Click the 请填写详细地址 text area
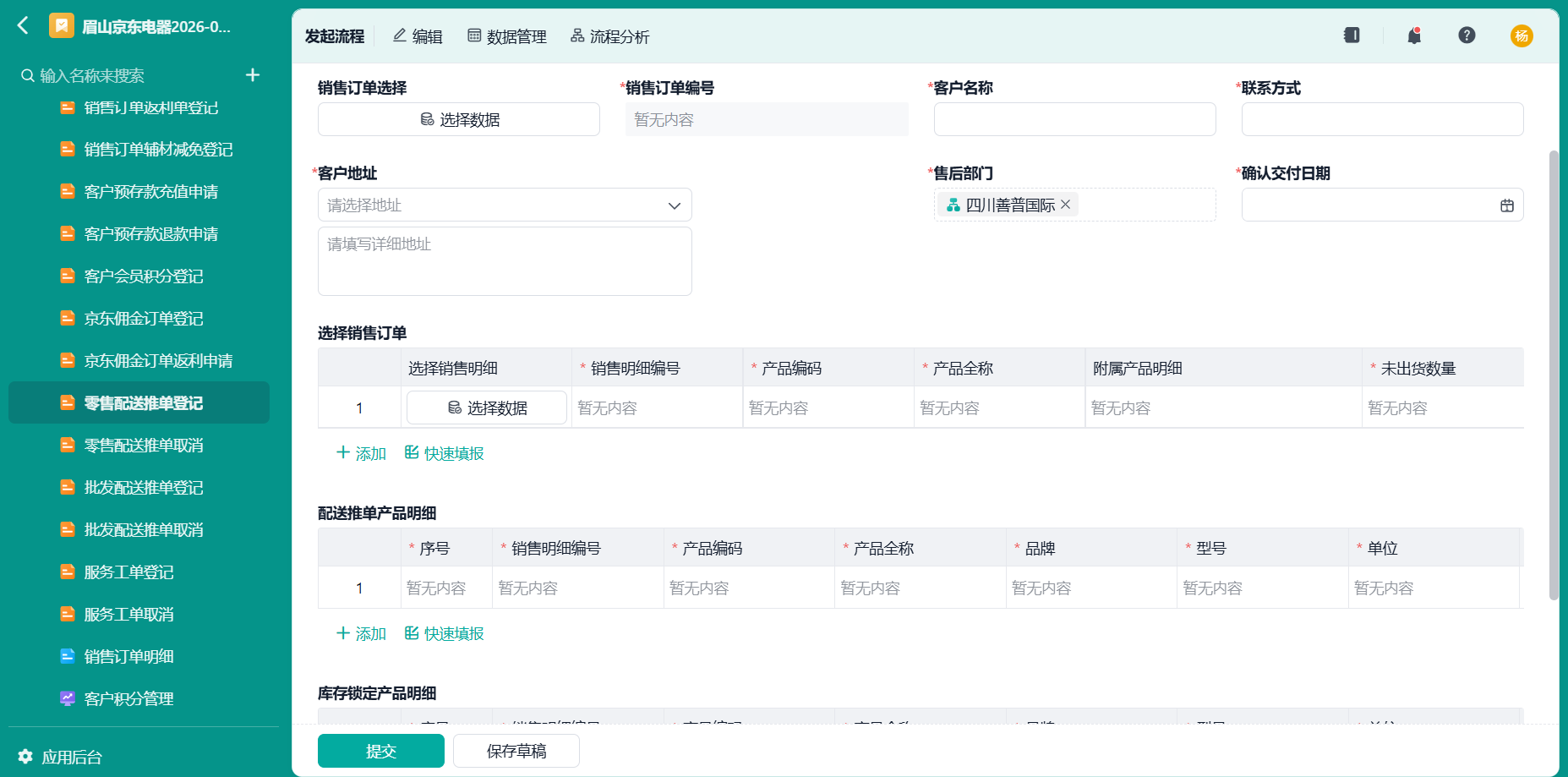This screenshot has width=1568, height=777. (505, 261)
